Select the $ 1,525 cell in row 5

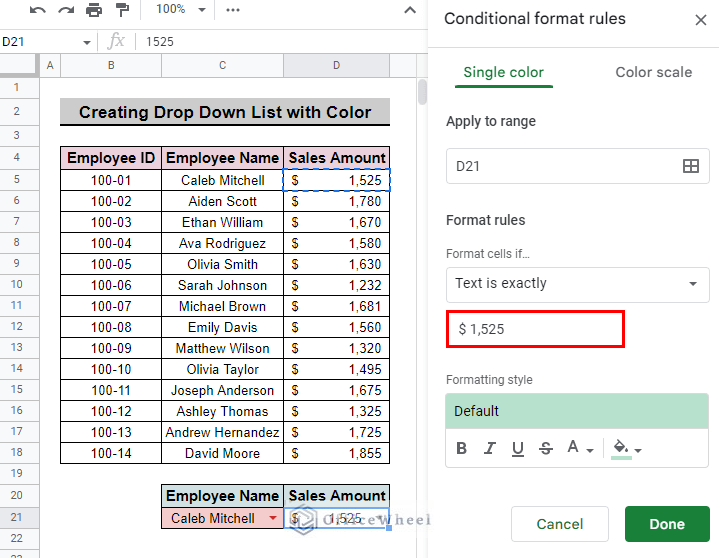337,180
